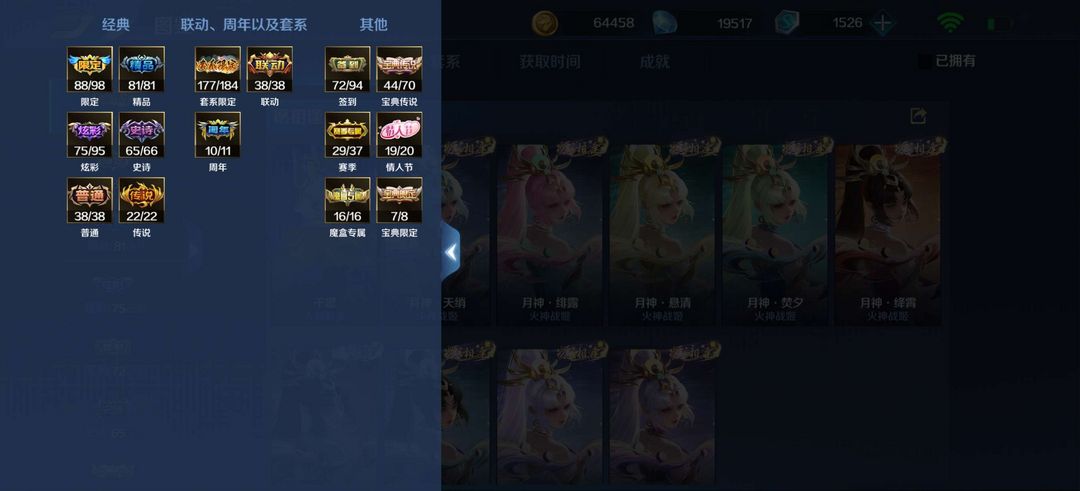Choose the 联动 collaboration badge
The image size is (1080, 491).
coord(270,70)
